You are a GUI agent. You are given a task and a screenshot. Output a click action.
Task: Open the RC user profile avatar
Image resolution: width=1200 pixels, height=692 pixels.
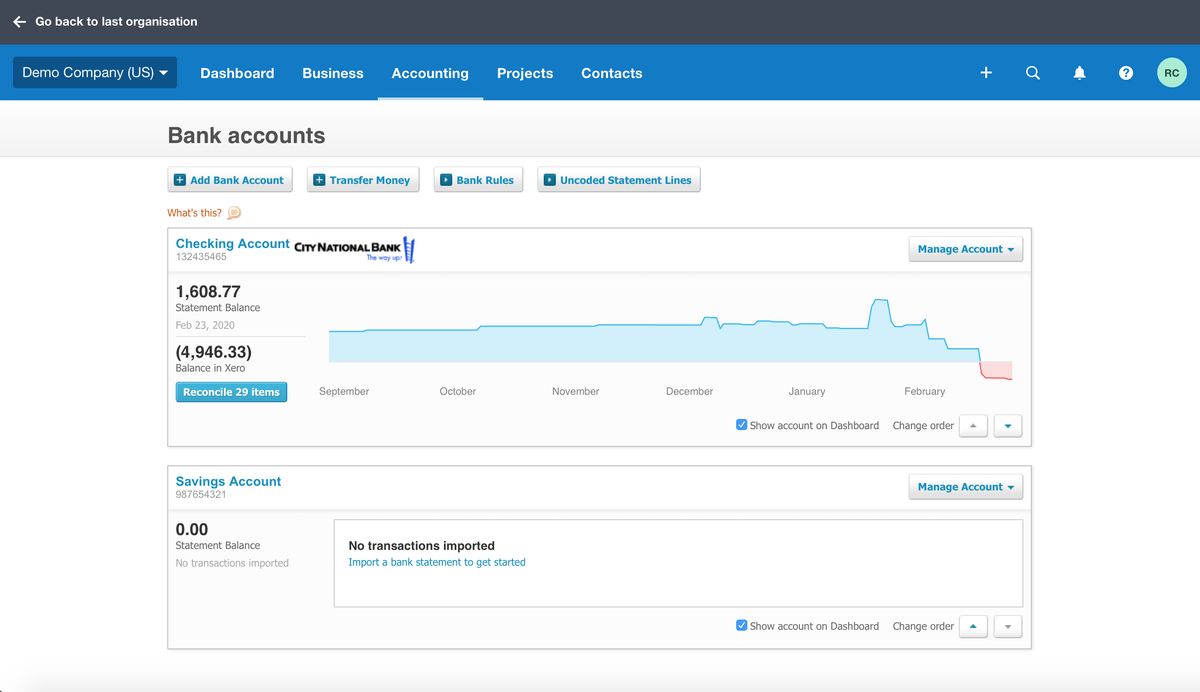tap(1171, 72)
